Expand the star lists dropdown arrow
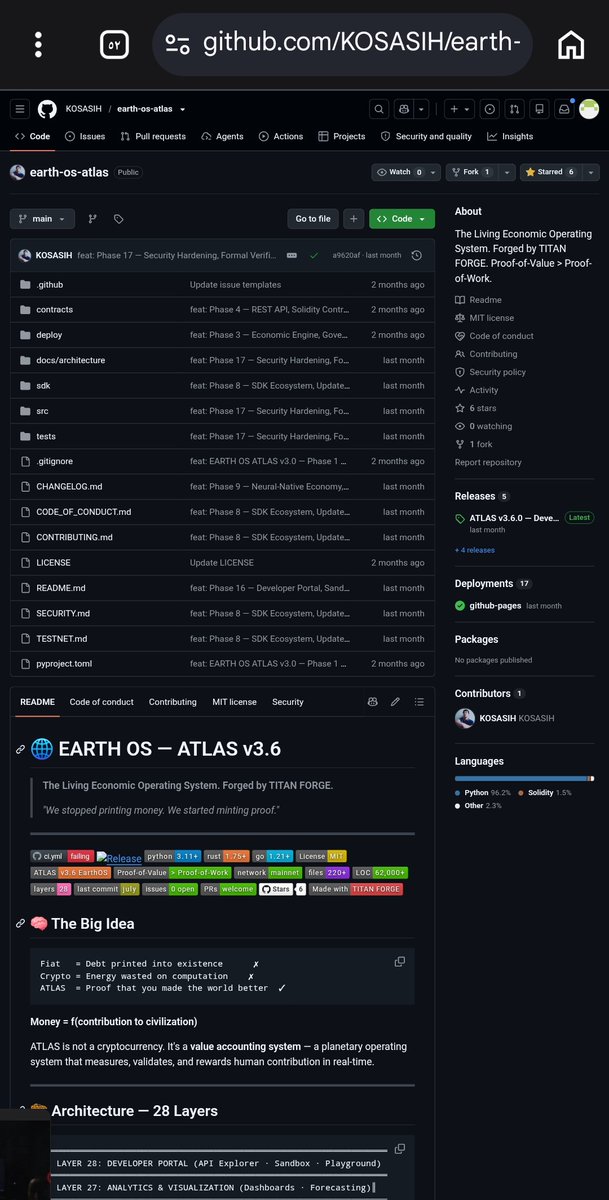Screen dimensions: 609x1200 click(x=590, y=172)
